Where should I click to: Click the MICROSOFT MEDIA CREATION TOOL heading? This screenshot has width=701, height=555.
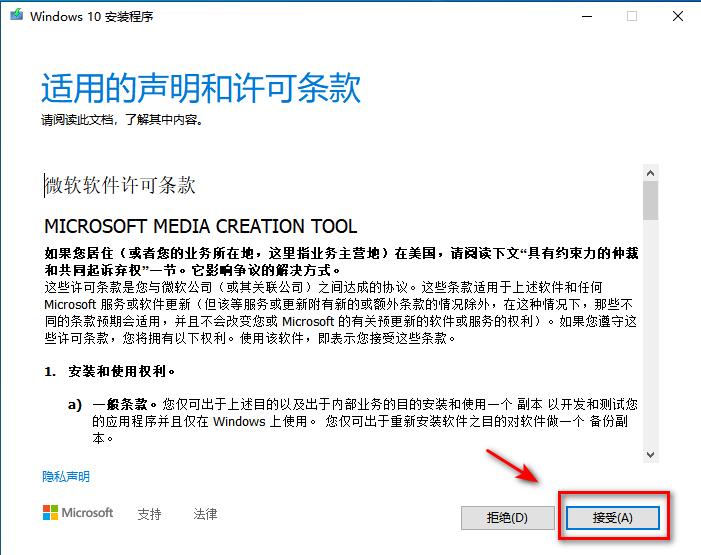(x=201, y=226)
